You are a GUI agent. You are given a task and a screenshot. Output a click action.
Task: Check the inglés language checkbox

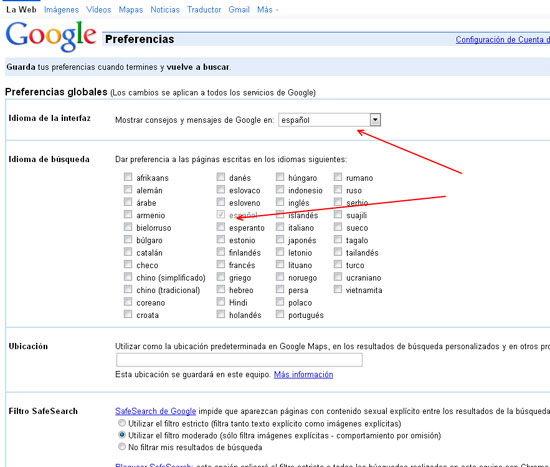[280, 202]
